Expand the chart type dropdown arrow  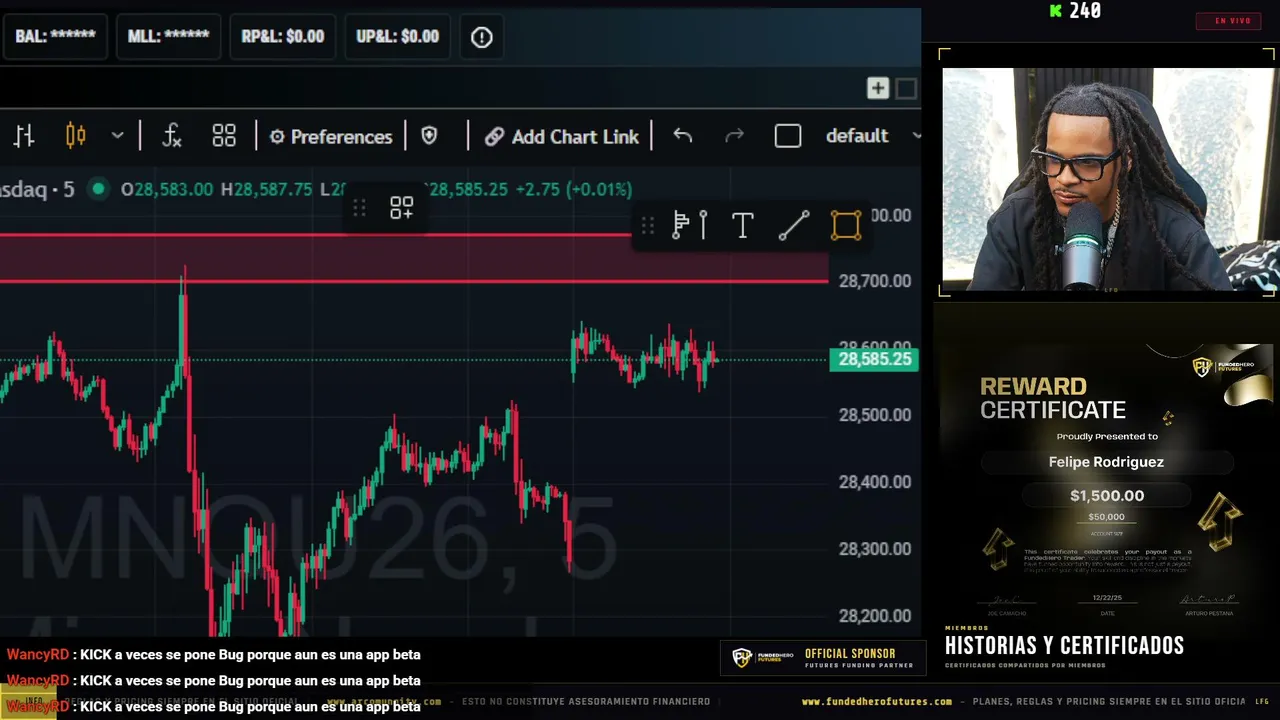pyautogui.click(x=117, y=136)
